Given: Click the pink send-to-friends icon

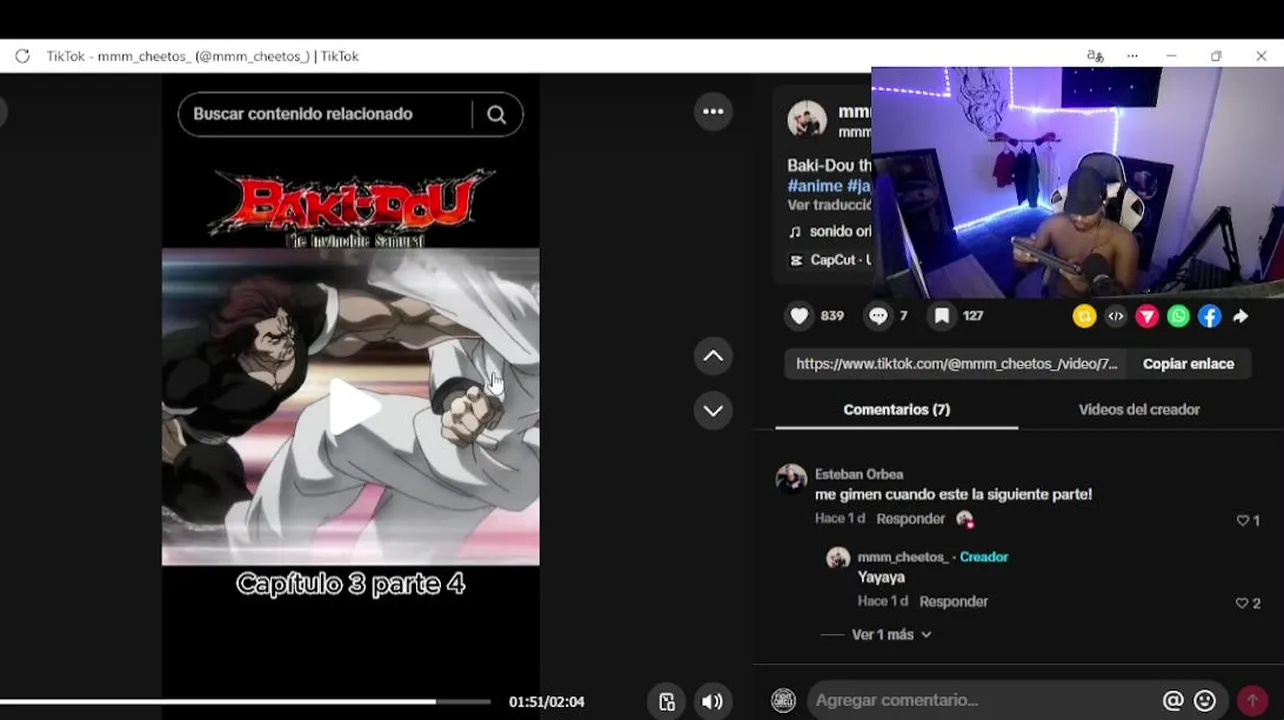Looking at the screenshot, I should [1147, 316].
